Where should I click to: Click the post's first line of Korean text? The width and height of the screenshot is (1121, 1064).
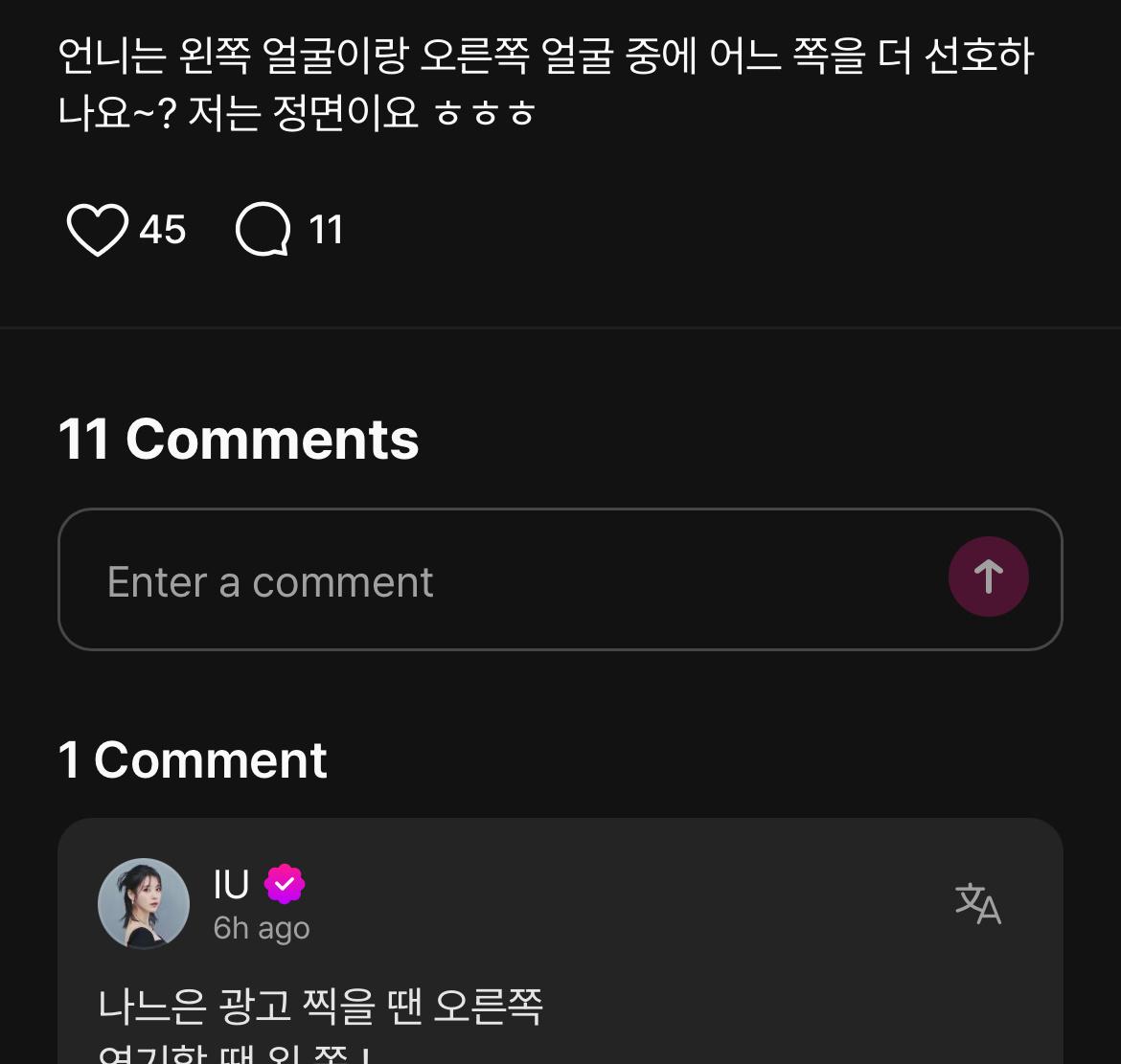(x=546, y=57)
